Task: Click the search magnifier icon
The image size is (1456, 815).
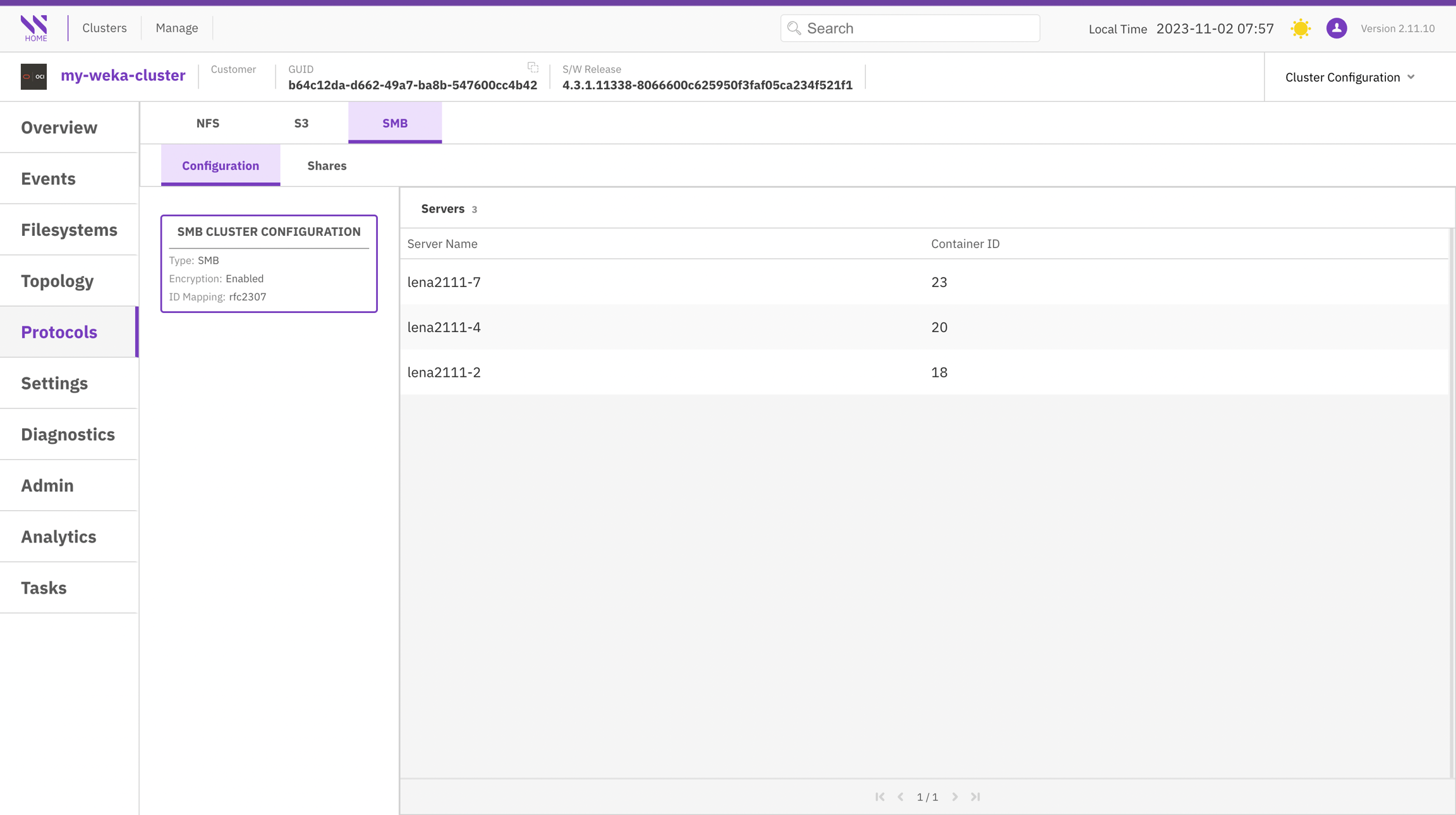Action: click(x=794, y=28)
